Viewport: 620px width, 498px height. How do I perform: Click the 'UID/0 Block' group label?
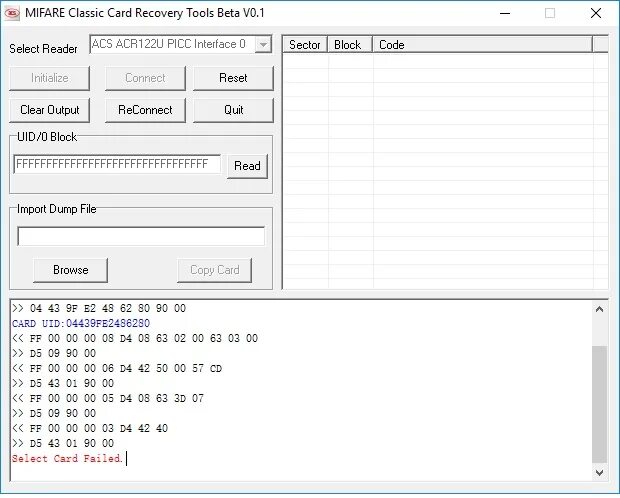[47, 137]
